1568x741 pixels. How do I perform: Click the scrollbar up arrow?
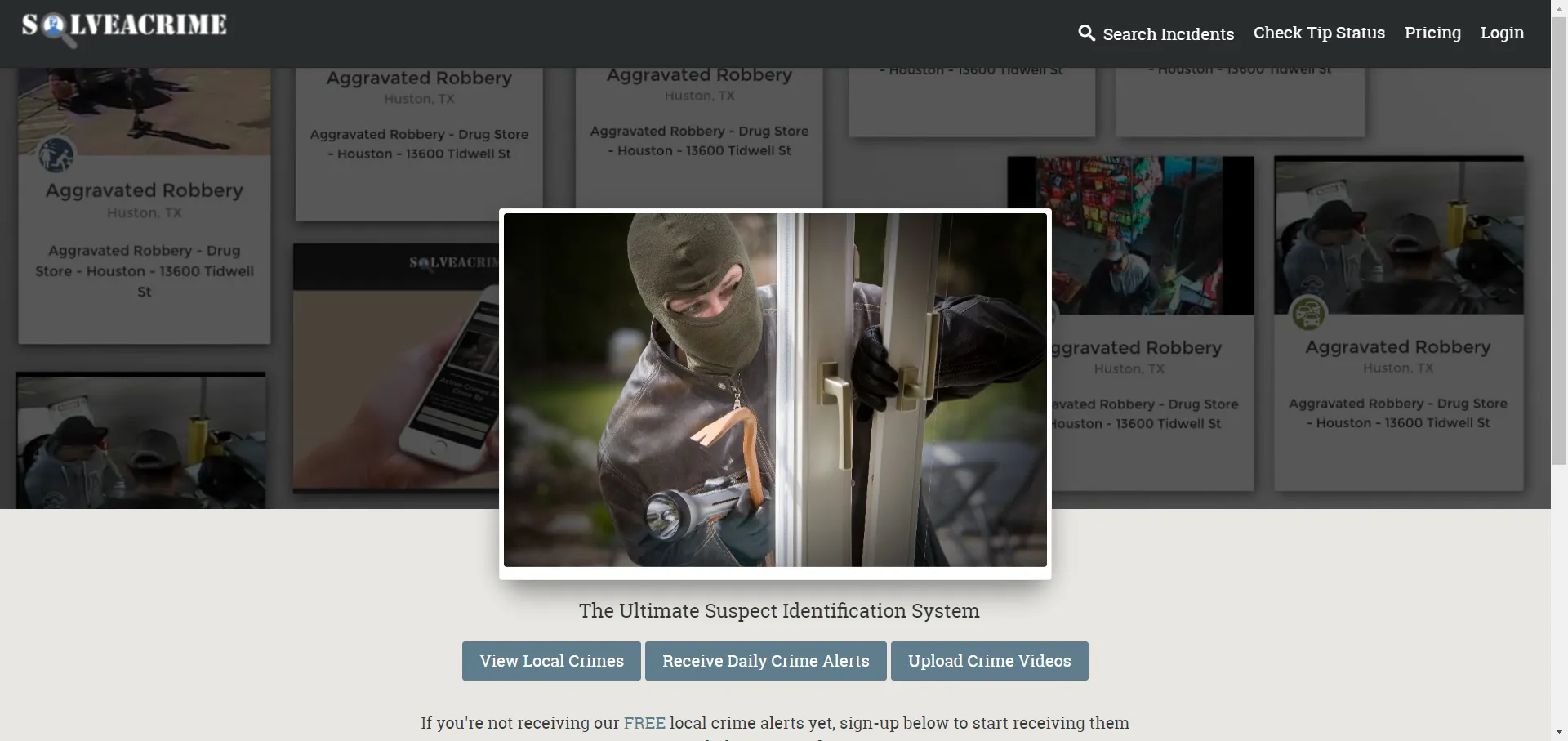pos(1559,7)
